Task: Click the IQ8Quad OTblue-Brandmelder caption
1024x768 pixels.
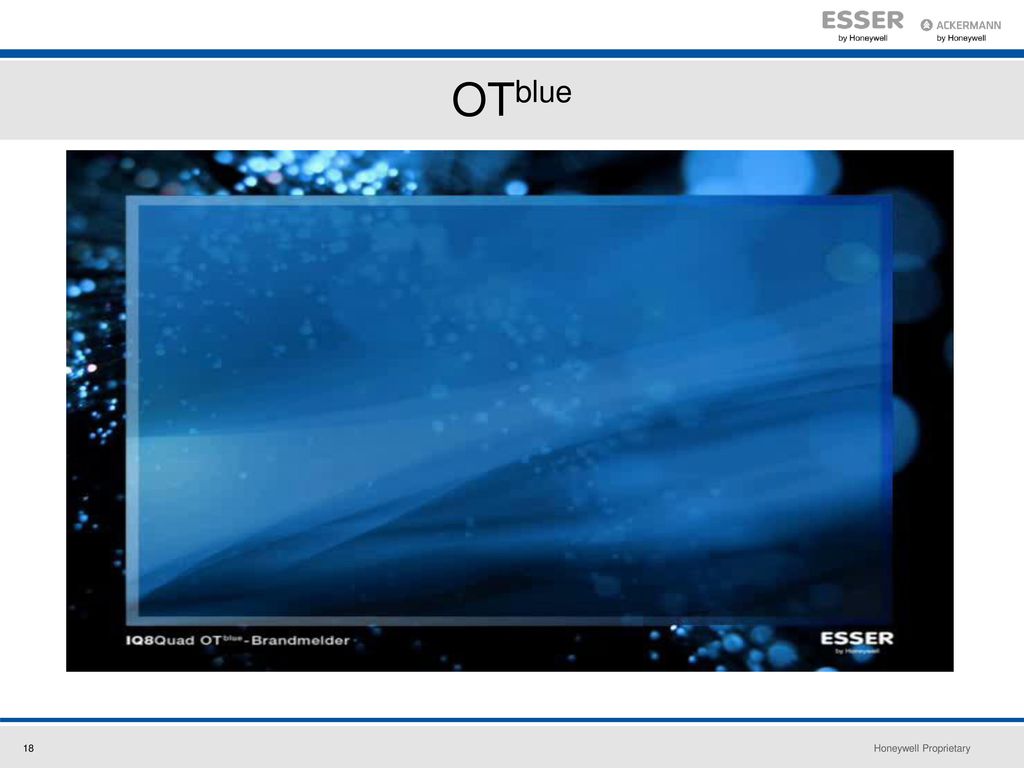Action: click(x=238, y=640)
